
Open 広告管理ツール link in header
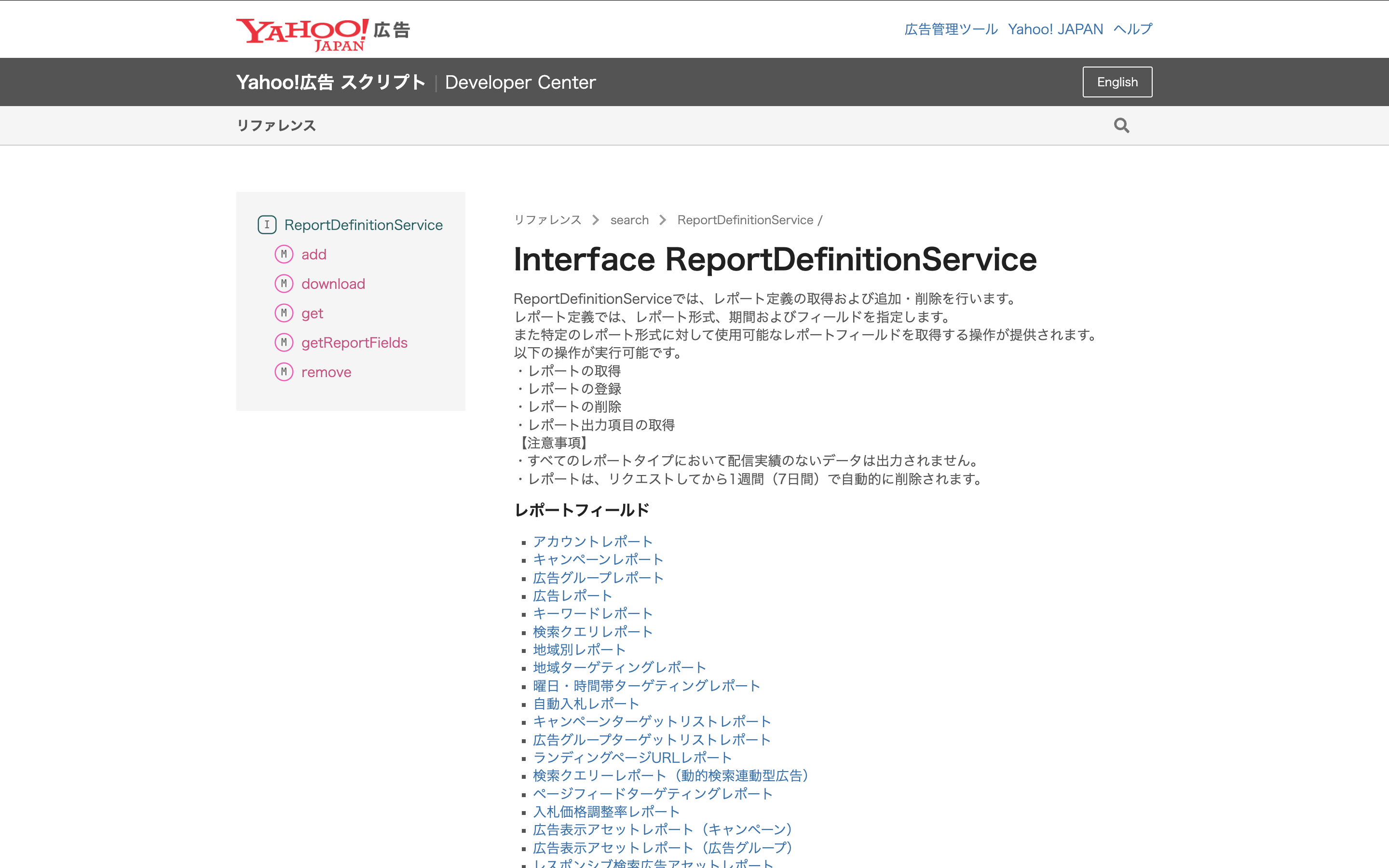coord(951,29)
